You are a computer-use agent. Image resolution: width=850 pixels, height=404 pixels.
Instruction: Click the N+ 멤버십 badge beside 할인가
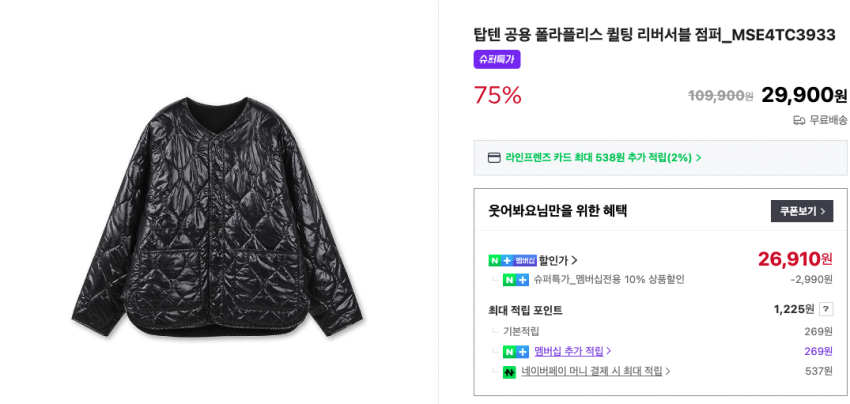[x=512, y=260]
